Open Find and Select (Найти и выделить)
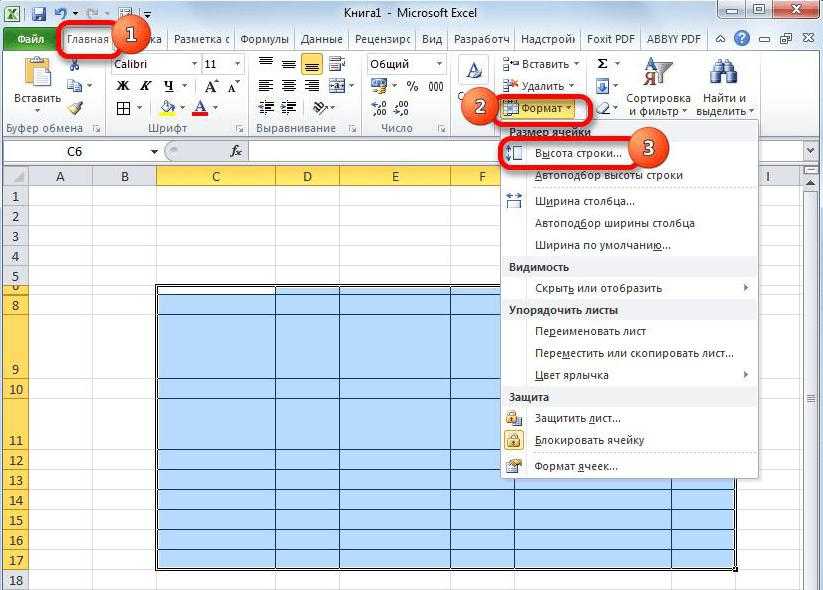 point(723,88)
